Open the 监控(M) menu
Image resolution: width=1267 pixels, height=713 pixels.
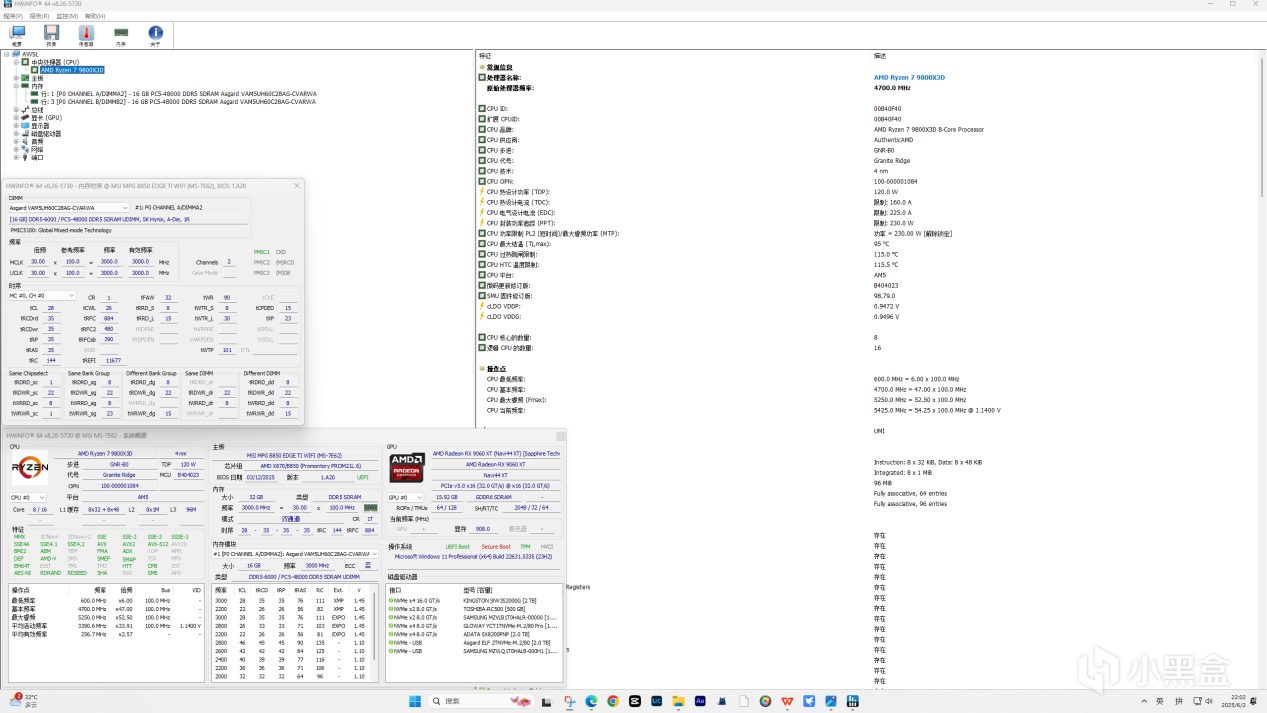tap(67, 16)
